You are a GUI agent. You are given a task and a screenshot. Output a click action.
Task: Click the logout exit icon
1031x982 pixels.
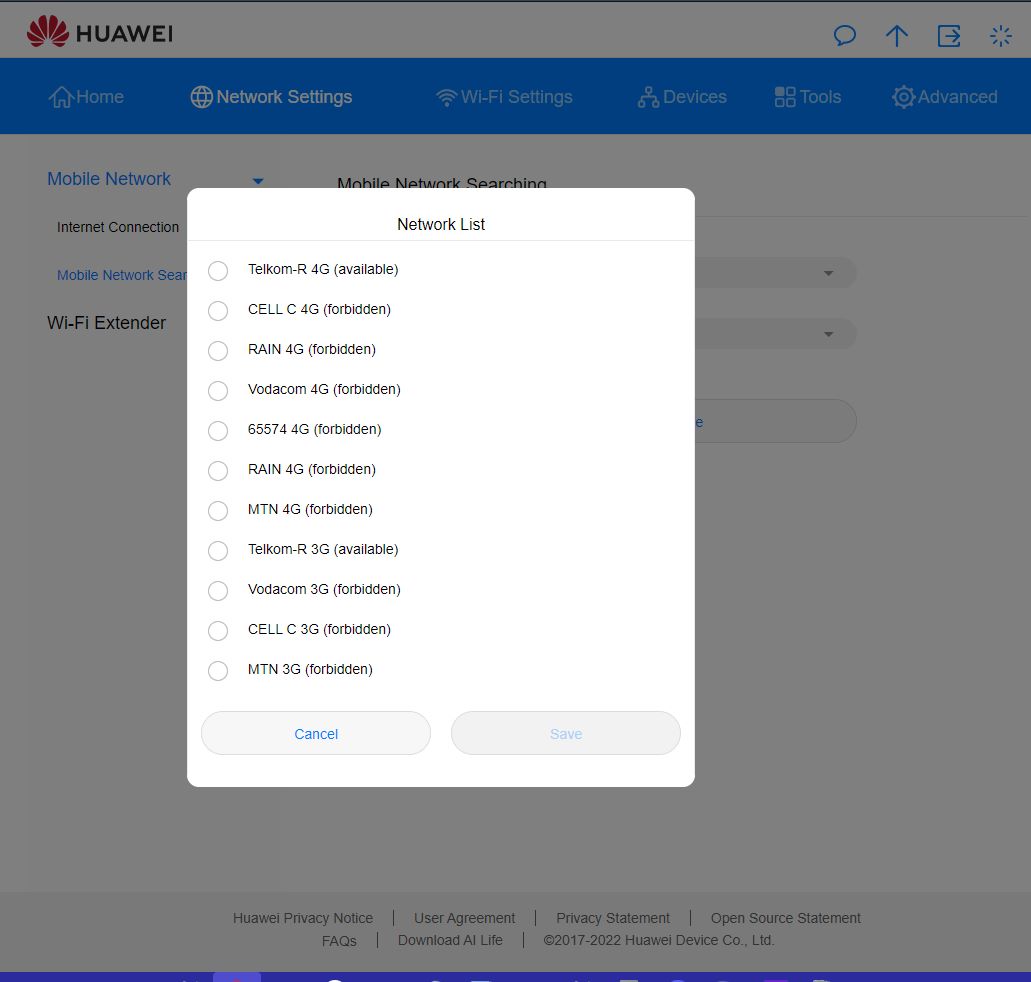(x=949, y=36)
